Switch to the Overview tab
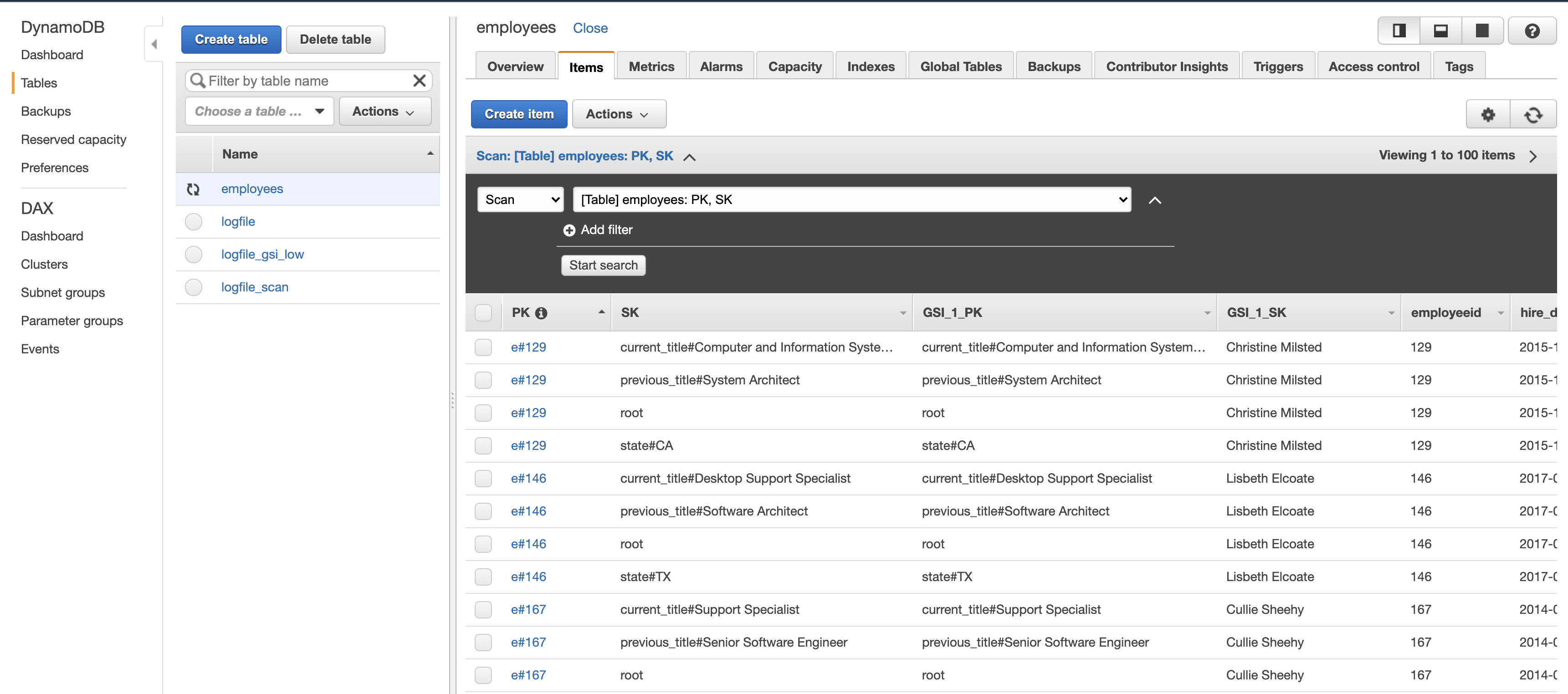Viewport: 1568px width, 694px height. point(515,67)
